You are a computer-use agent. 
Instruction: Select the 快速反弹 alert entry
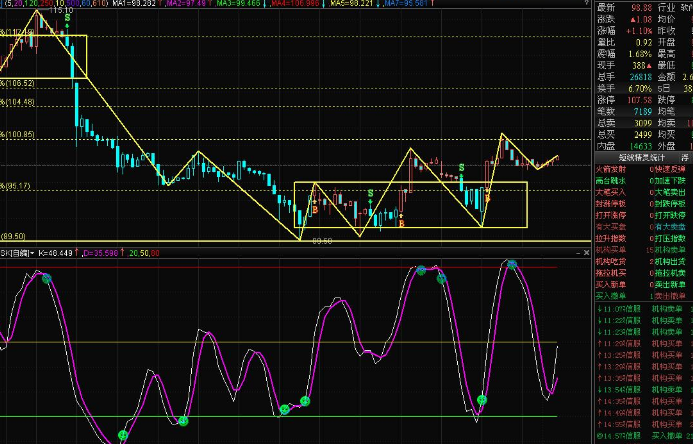coord(670,169)
